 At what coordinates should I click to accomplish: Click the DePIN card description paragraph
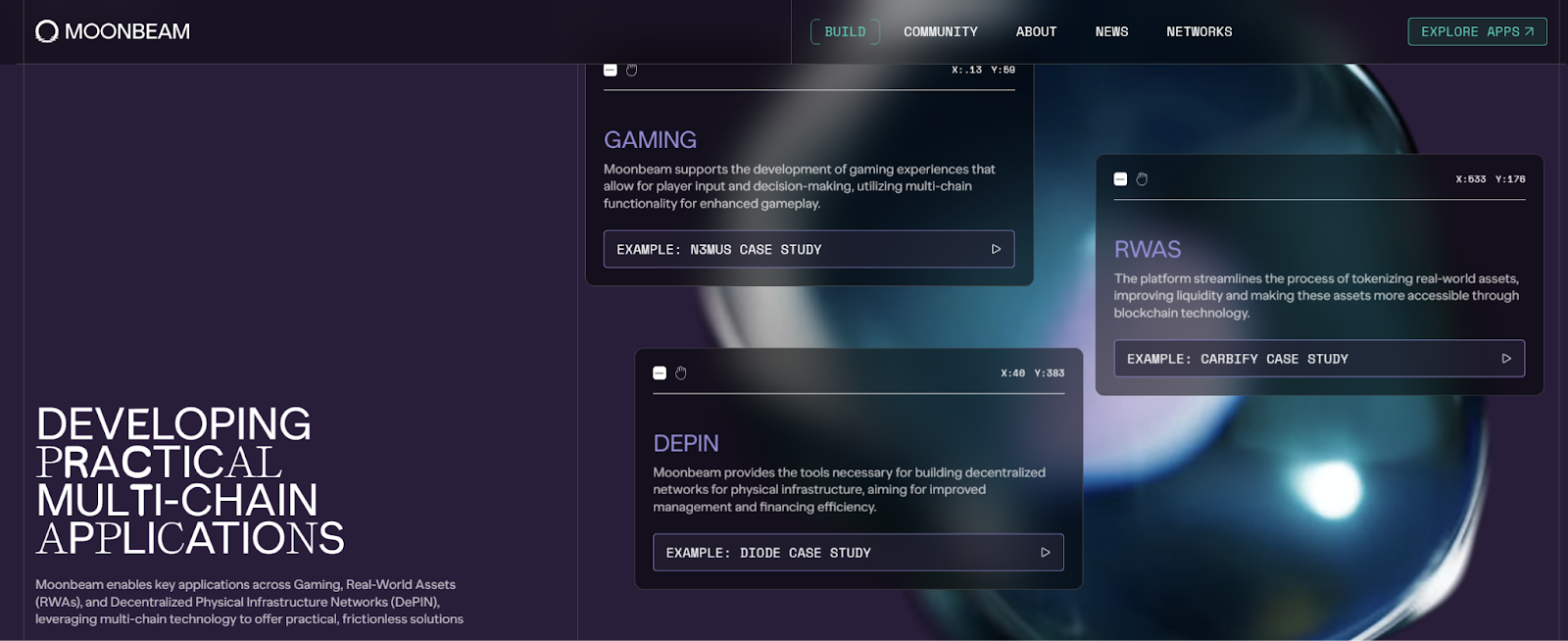coord(850,490)
